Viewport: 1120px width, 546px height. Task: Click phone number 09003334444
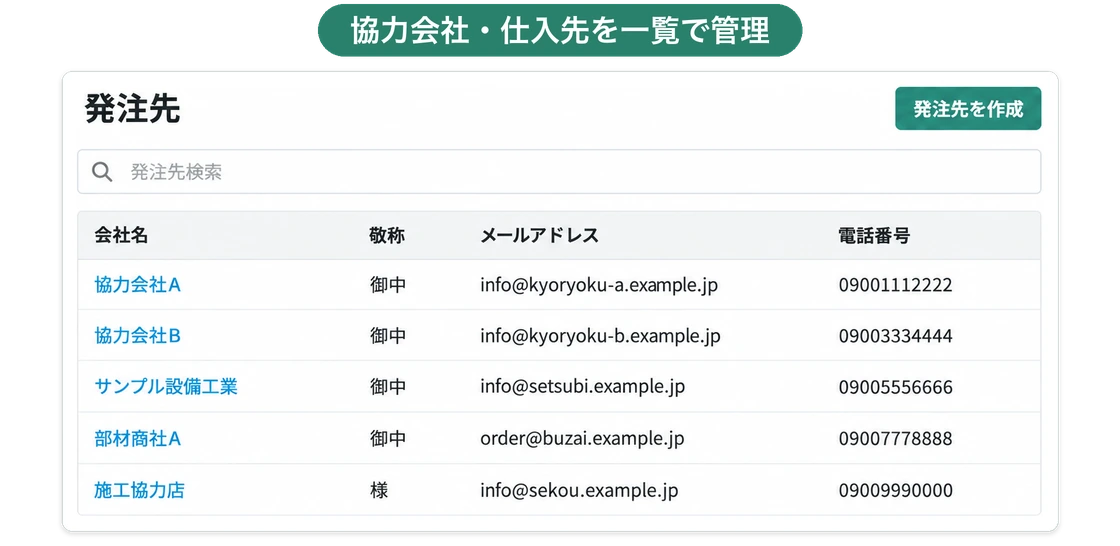[x=896, y=337]
